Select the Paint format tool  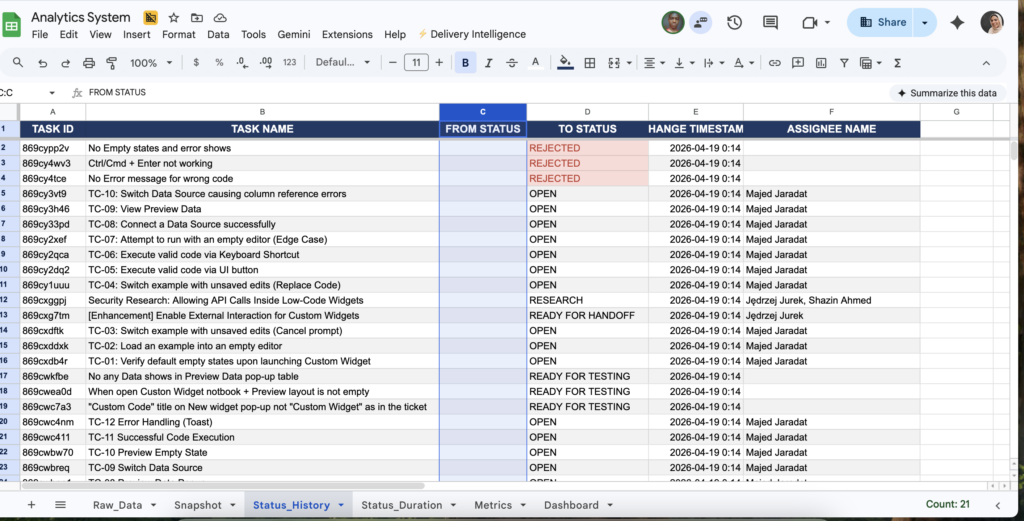coord(112,63)
